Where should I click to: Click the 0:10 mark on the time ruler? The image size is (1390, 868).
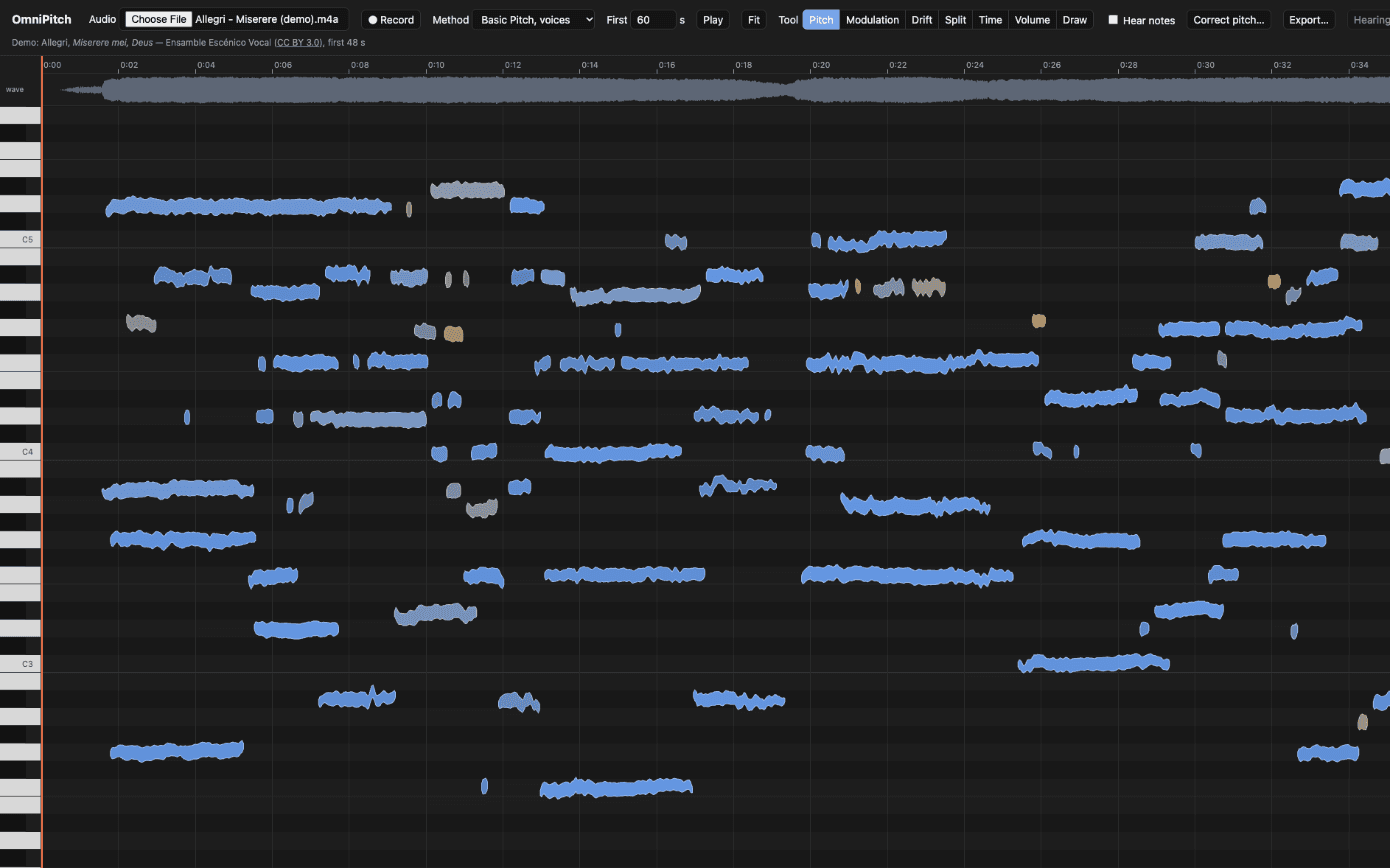(x=436, y=65)
